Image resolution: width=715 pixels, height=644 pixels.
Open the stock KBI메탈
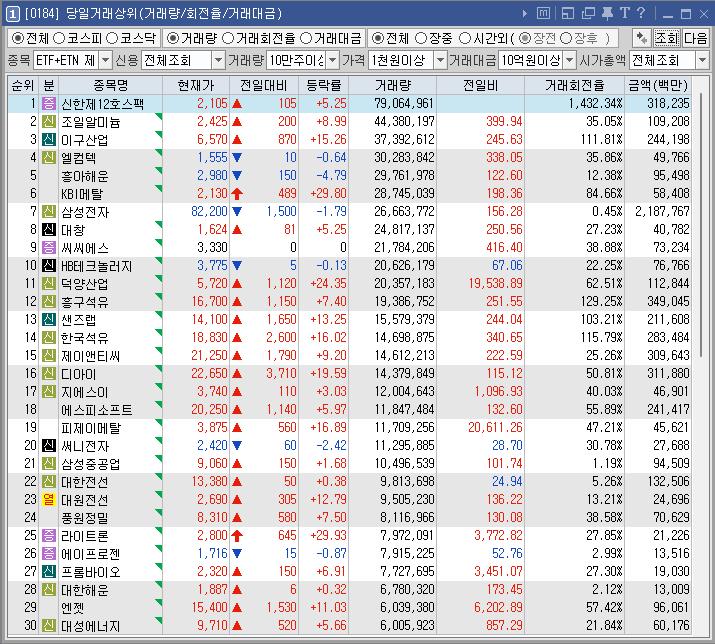(x=82, y=194)
